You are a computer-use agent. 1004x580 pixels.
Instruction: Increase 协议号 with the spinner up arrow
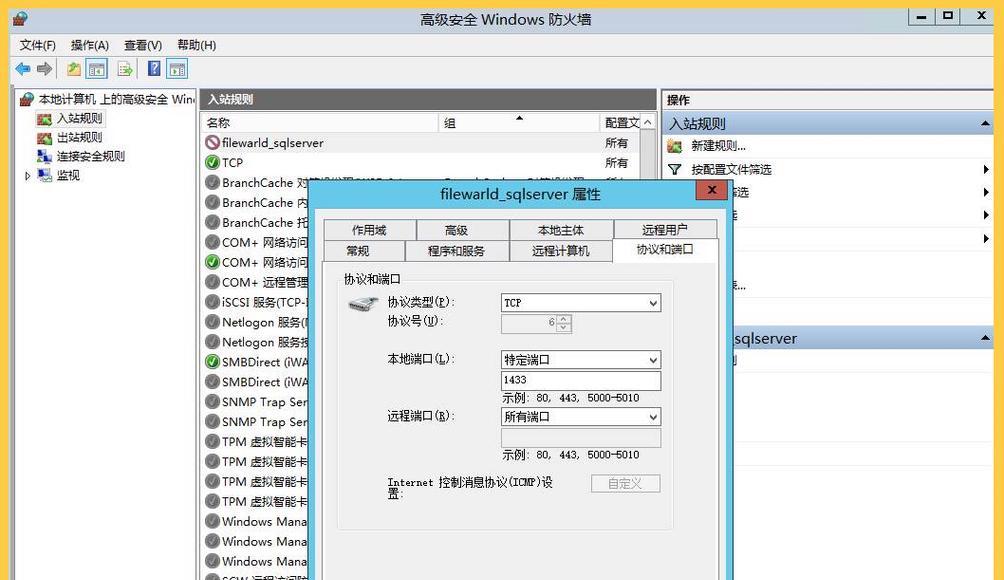[563, 318]
